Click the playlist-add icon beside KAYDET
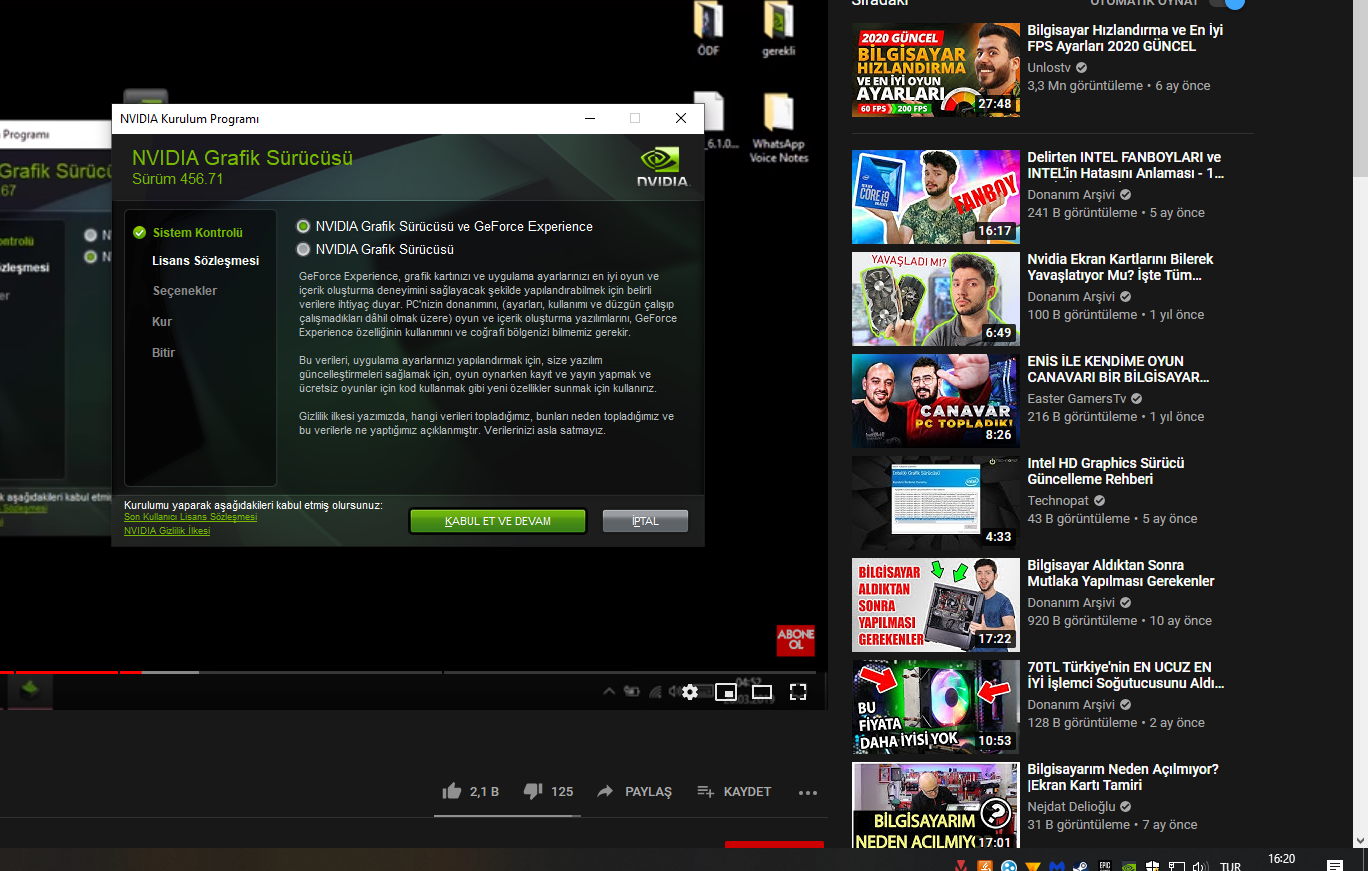Viewport: 1368px width, 871px height. [x=705, y=791]
